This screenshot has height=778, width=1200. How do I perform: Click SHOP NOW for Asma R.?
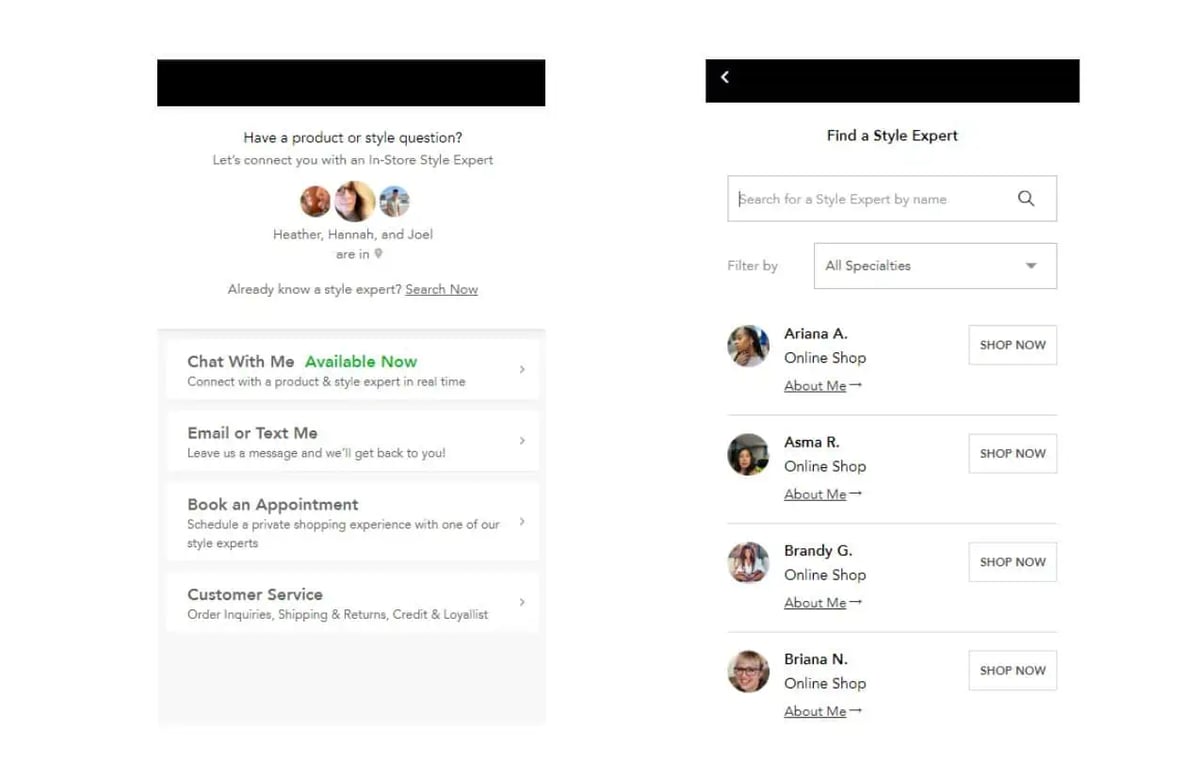click(x=1012, y=453)
